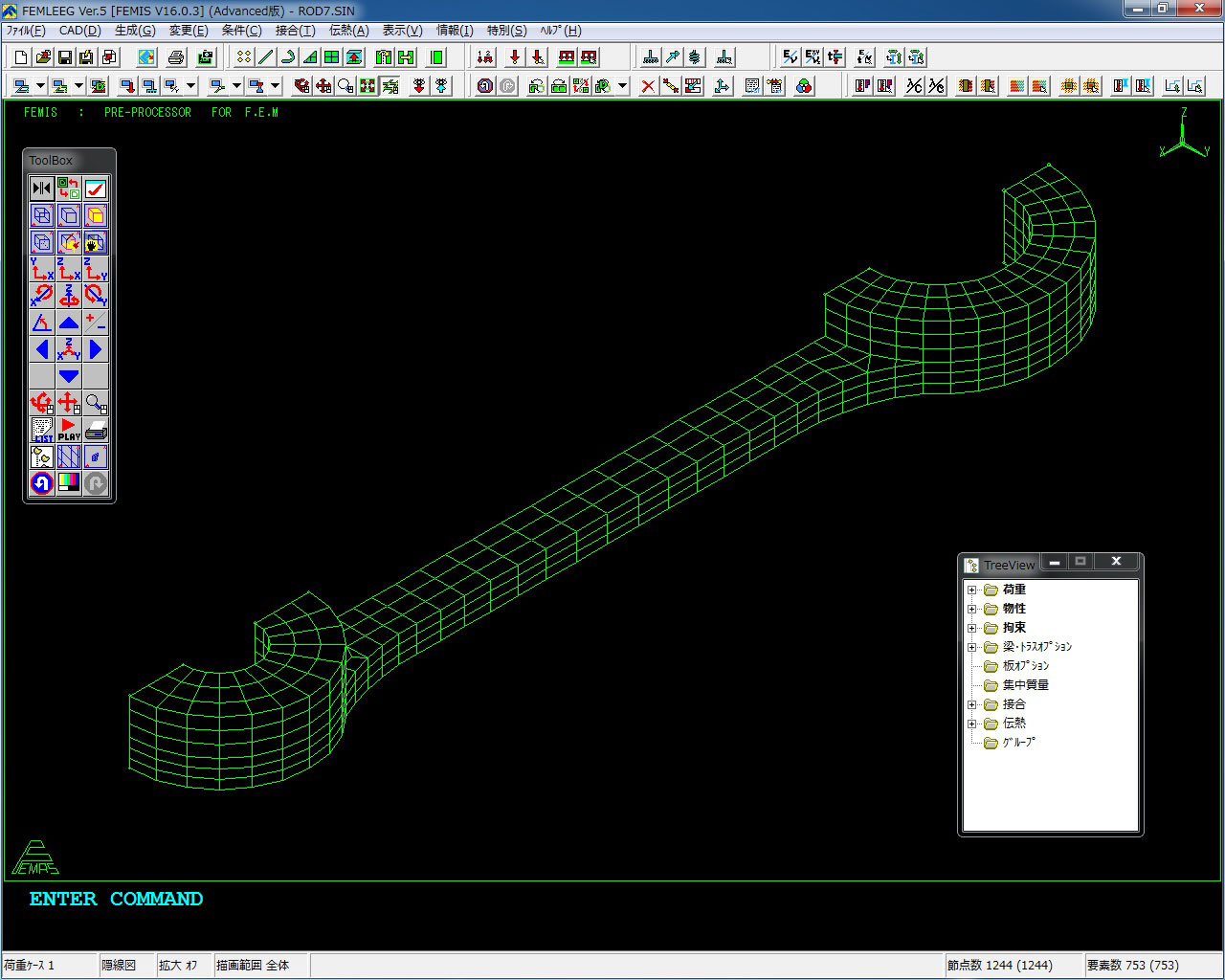Expand the 伝熱 folder in TreeView
This screenshot has width=1225, height=980.
(972, 724)
